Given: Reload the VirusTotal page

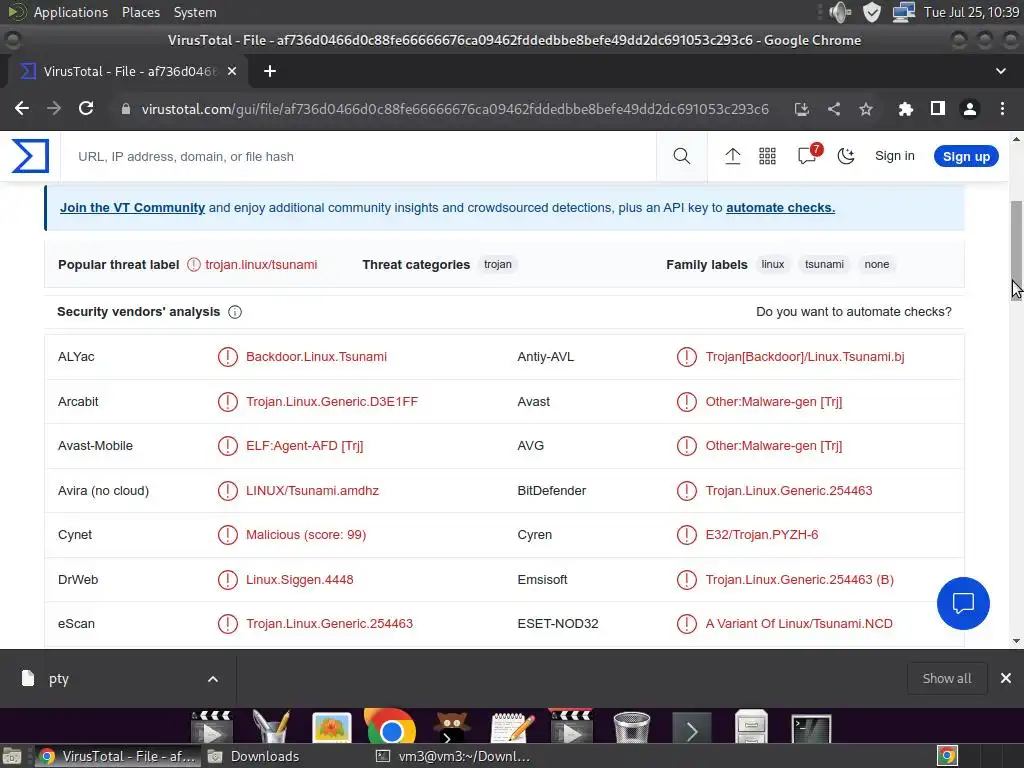Looking at the screenshot, I should point(86,108).
